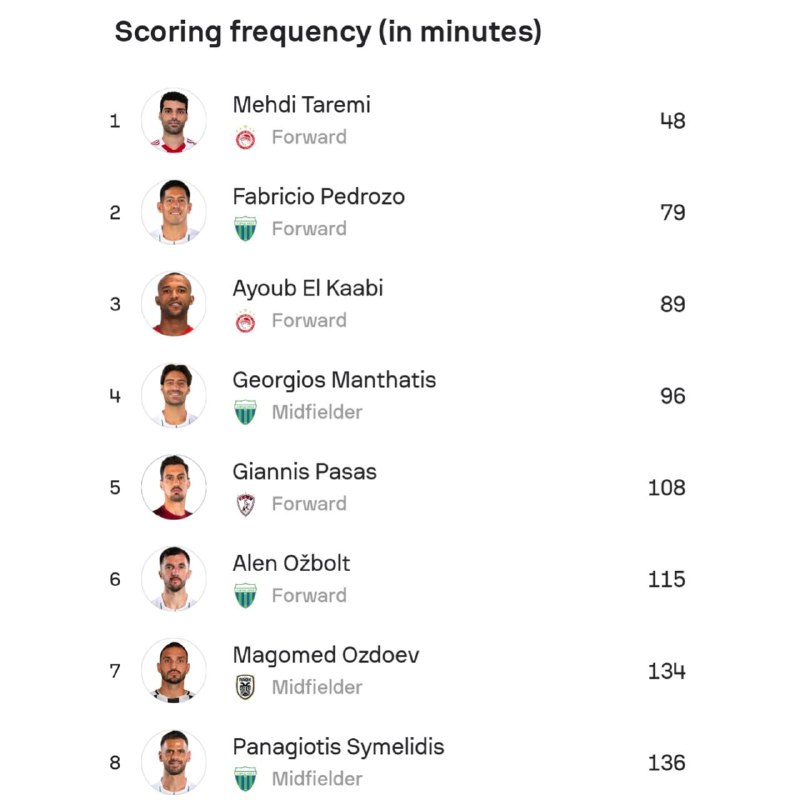Click Alen Ožbolt's club crest icon
The width and height of the screenshot is (800, 800).
[x=245, y=596]
